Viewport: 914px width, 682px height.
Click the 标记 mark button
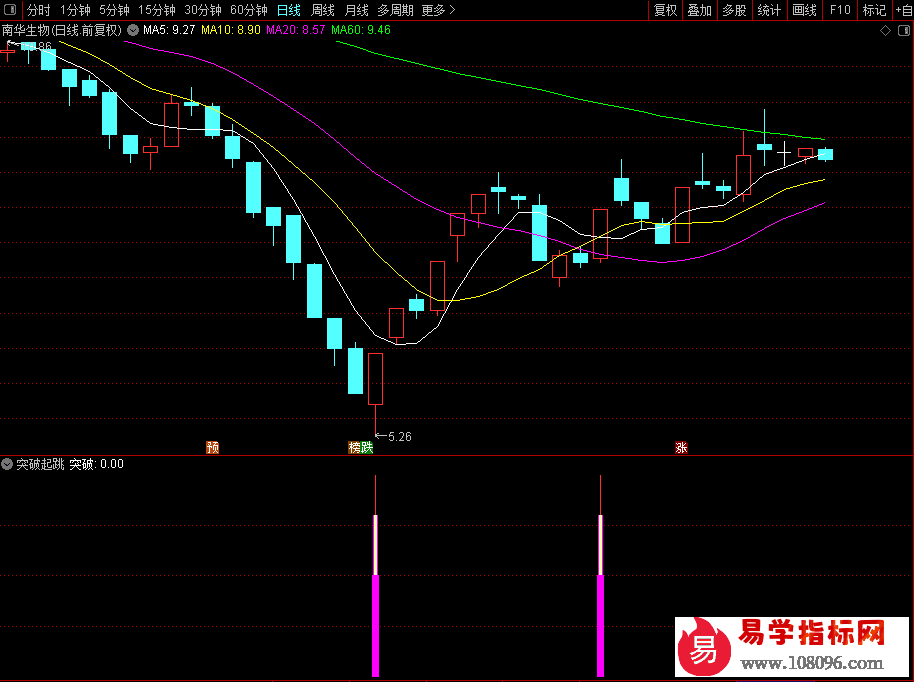pyautogui.click(x=874, y=10)
